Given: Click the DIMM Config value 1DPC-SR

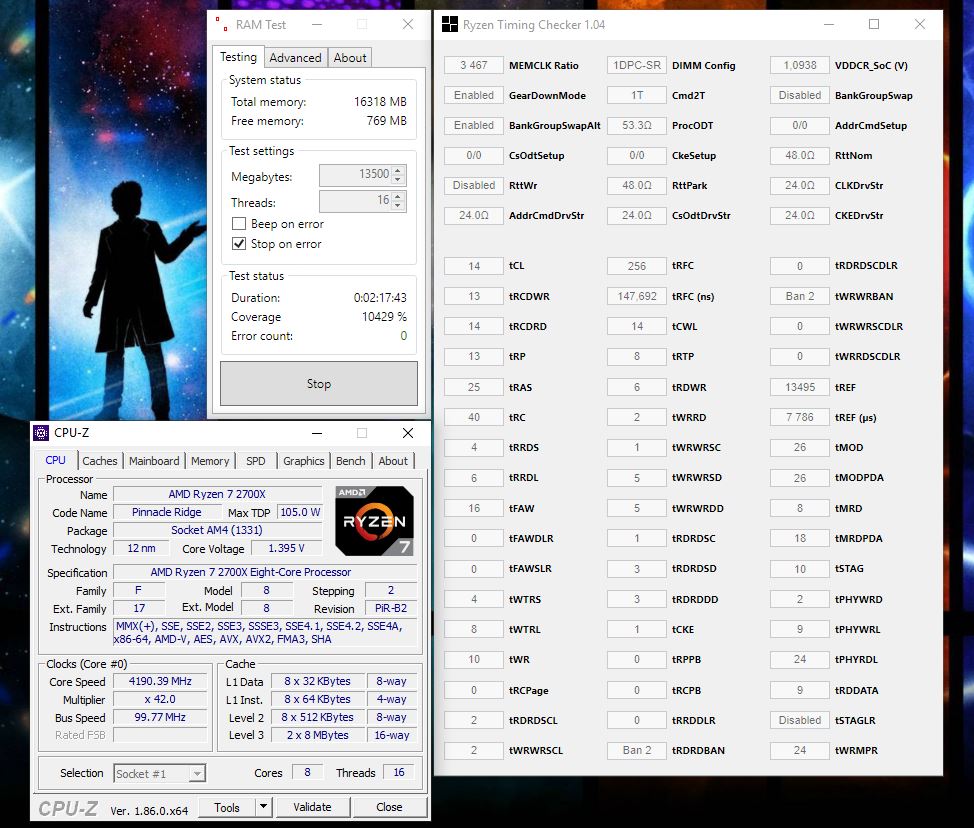Looking at the screenshot, I should [x=637, y=65].
